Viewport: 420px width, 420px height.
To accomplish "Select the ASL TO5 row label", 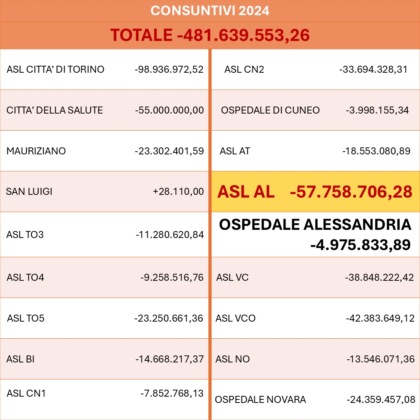I will tap(26, 318).
